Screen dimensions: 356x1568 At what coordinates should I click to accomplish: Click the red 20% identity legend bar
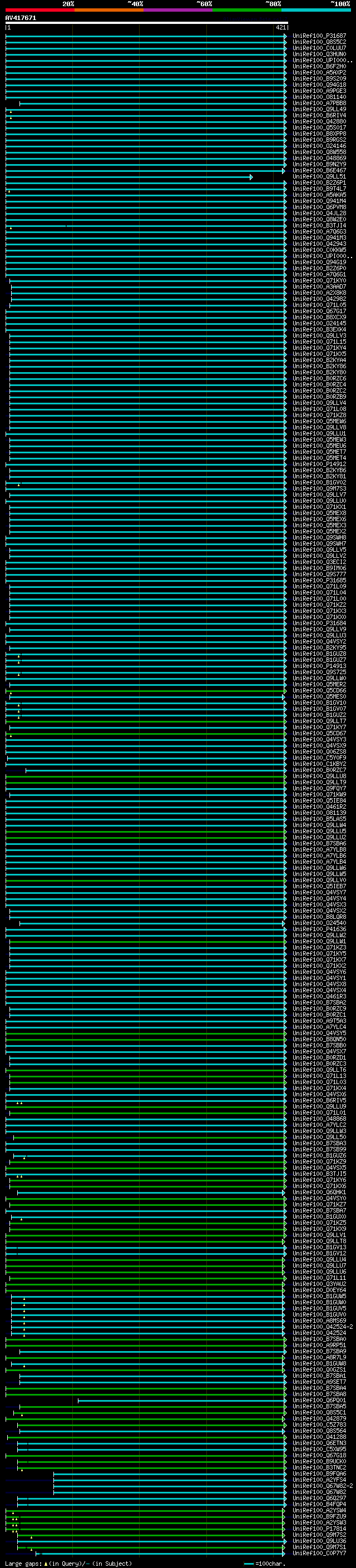39,10
